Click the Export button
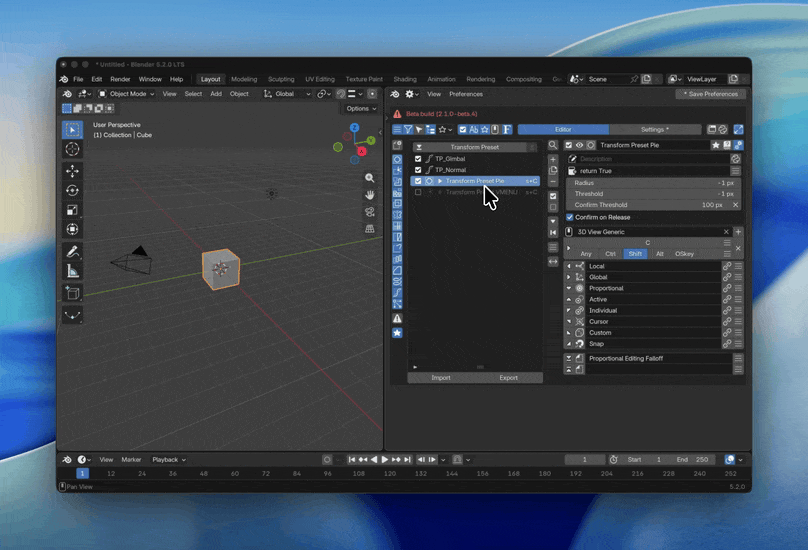 [x=509, y=378]
